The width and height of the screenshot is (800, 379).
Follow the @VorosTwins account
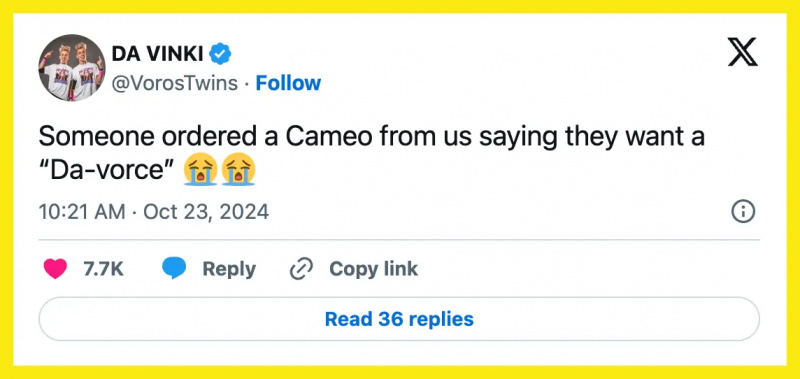[x=288, y=83]
